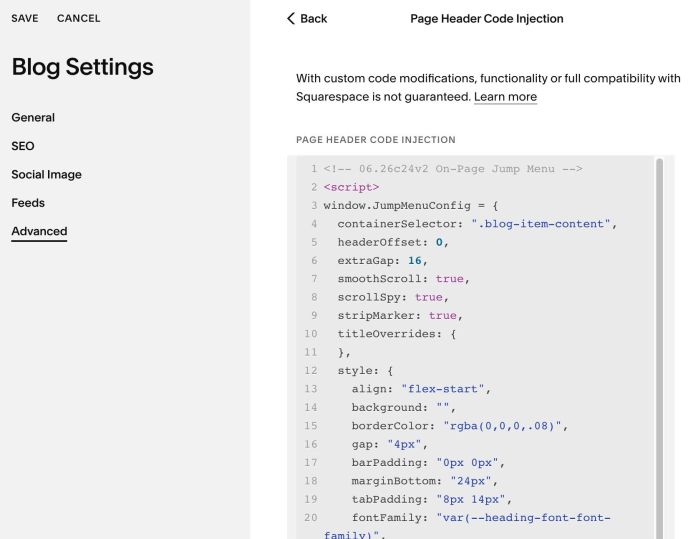
Task: Select the Feeds settings item
Action: pos(28,203)
